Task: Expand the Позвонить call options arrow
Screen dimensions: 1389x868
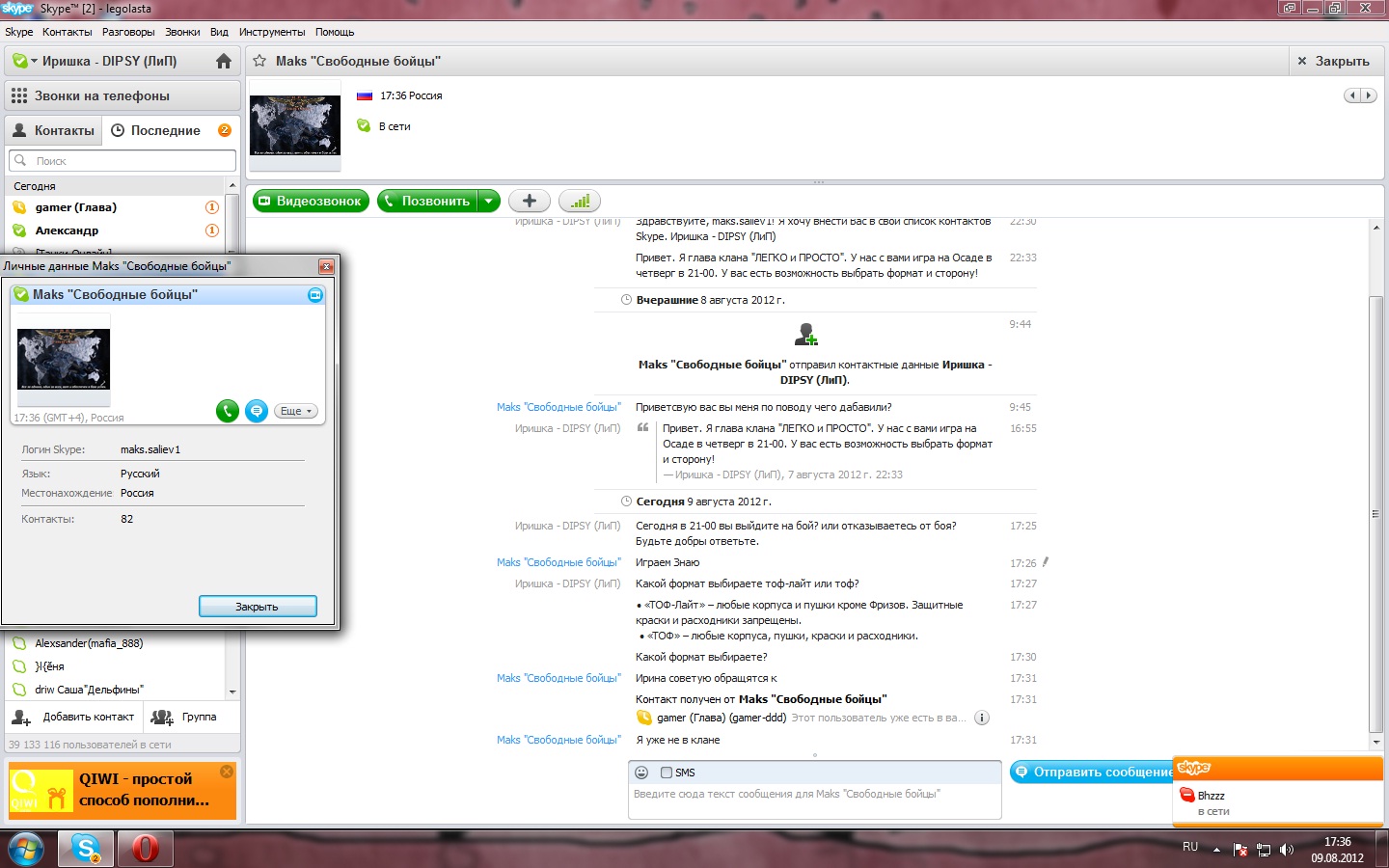Action: point(489,201)
